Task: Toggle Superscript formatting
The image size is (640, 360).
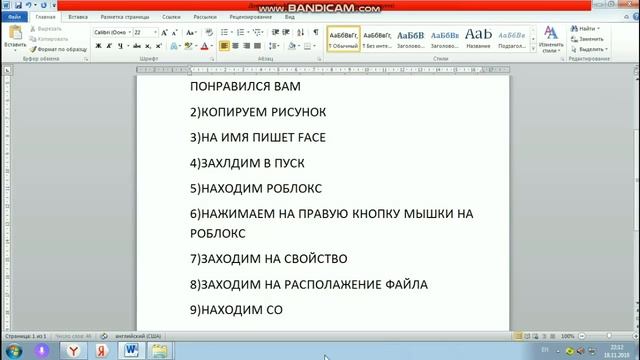Action: coord(159,46)
